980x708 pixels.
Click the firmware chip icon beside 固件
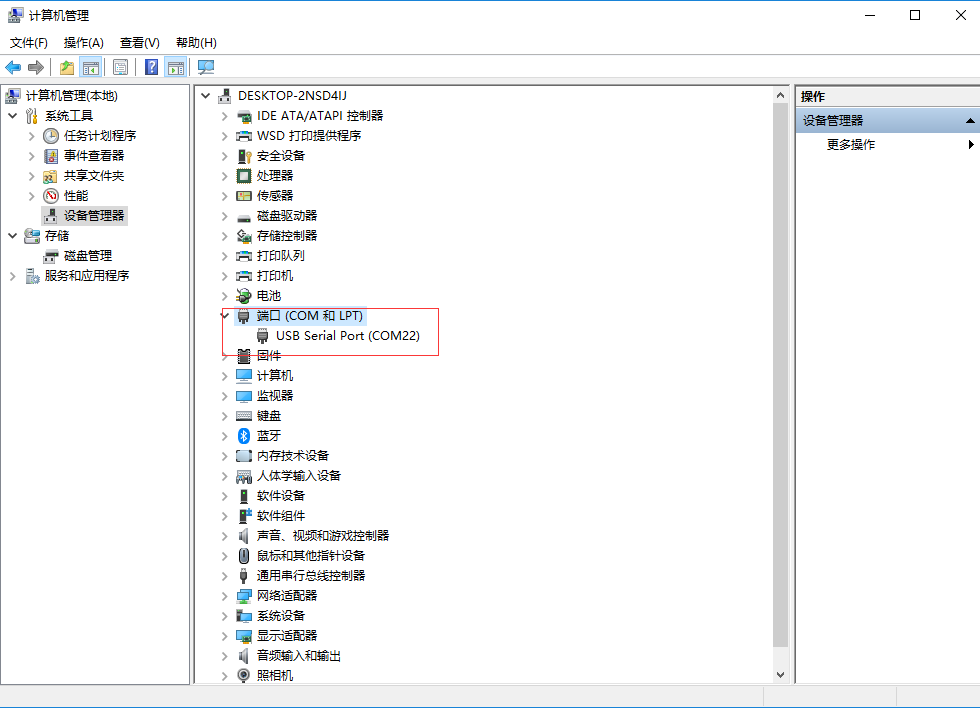point(244,356)
